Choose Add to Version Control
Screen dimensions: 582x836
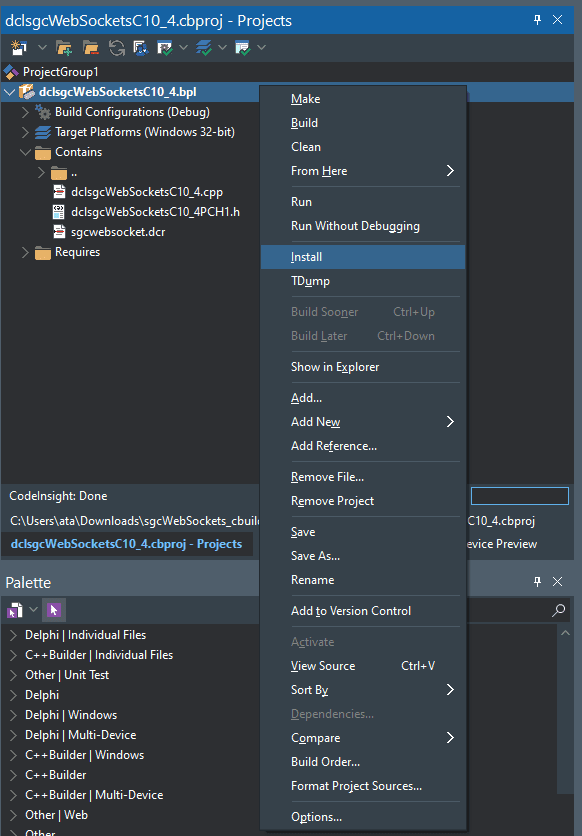pos(362,610)
